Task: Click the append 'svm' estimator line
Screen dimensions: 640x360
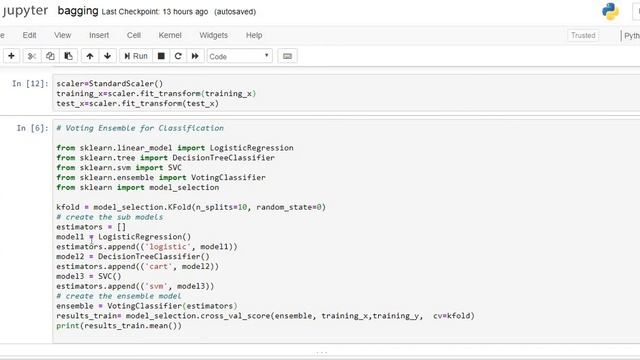Action: click(135, 286)
